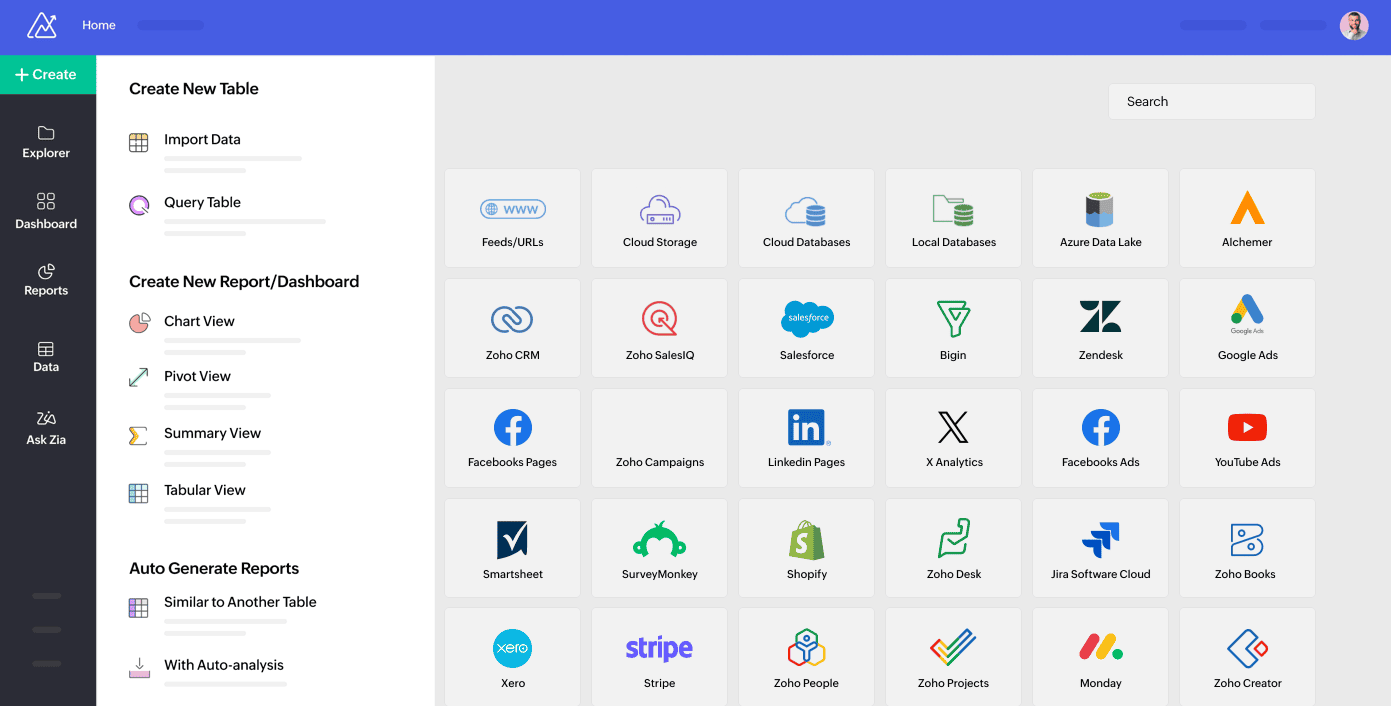The height and width of the screenshot is (706, 1391).
Task: Select the Zoho SalesIQ connector
Action: (x=660, y=328)
